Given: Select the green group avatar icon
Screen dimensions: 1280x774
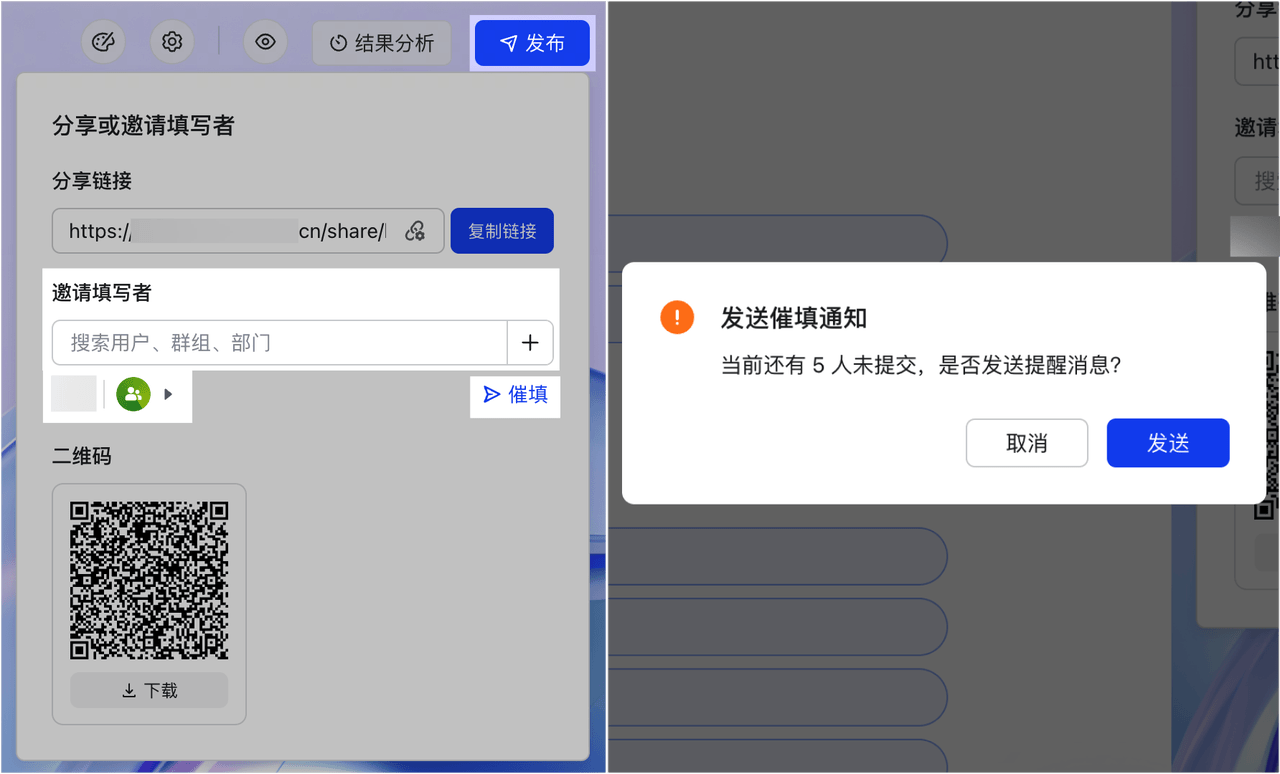Looking at the screenshot, I should [133, 394].
